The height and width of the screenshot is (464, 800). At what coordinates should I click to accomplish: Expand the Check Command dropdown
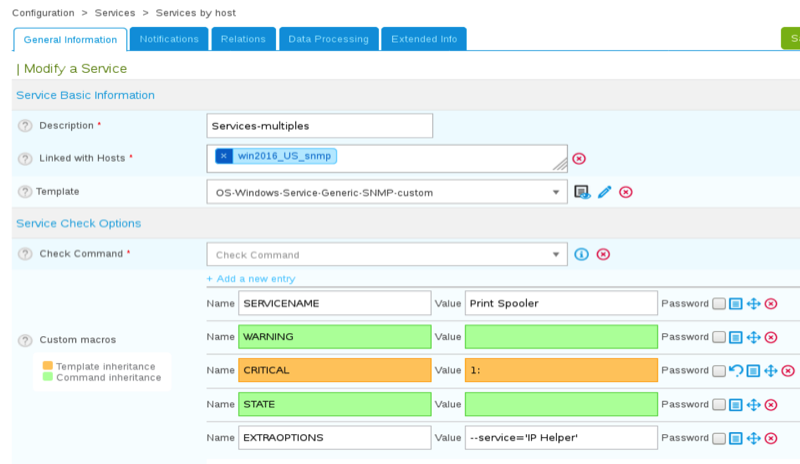[386, 254]
